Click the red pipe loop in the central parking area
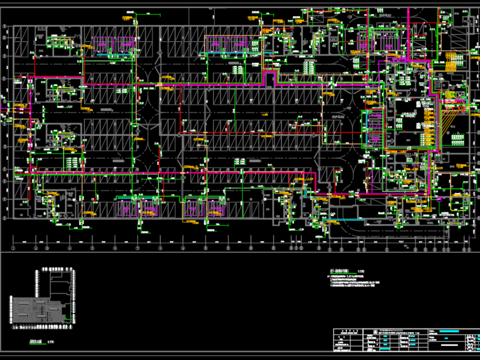Screen dimensions: 480x360 pos(253,109)
